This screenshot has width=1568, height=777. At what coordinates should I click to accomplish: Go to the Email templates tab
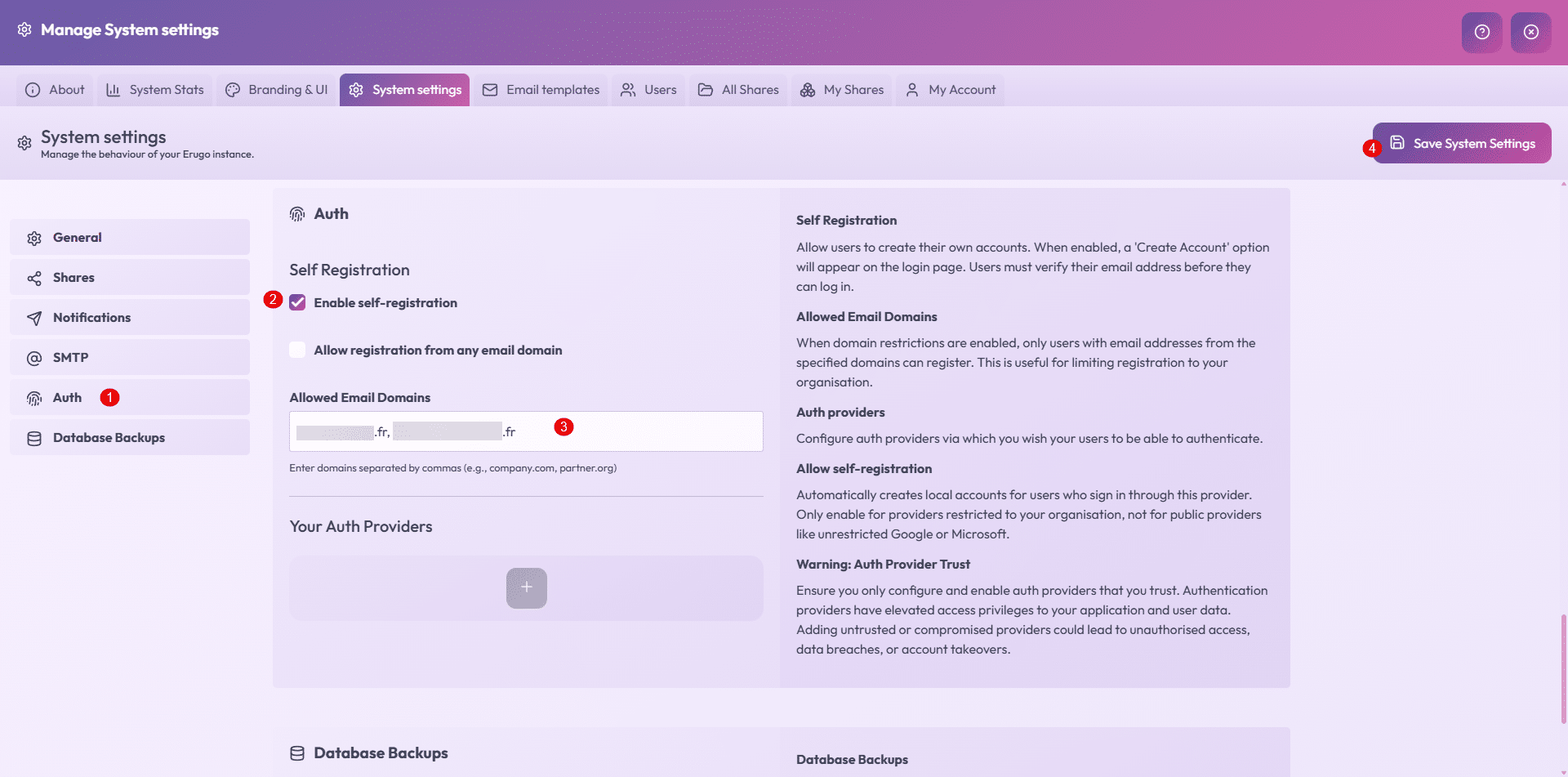541,90
